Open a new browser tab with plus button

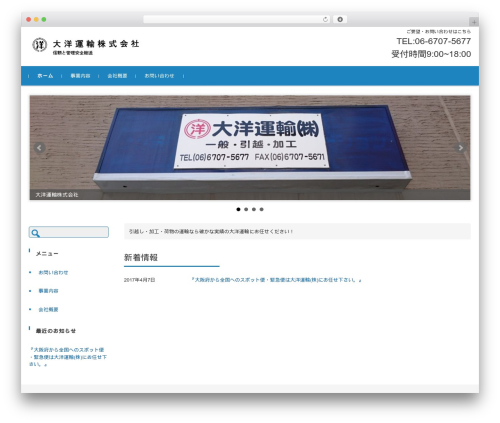[x=474, y=22]
